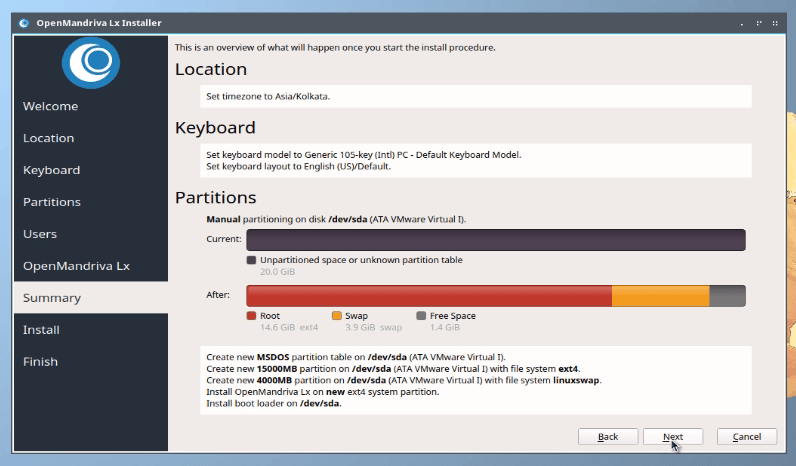The height and width of the screenshot is (466, 796).
Task: Click the Location section heading
Action: 211,69
